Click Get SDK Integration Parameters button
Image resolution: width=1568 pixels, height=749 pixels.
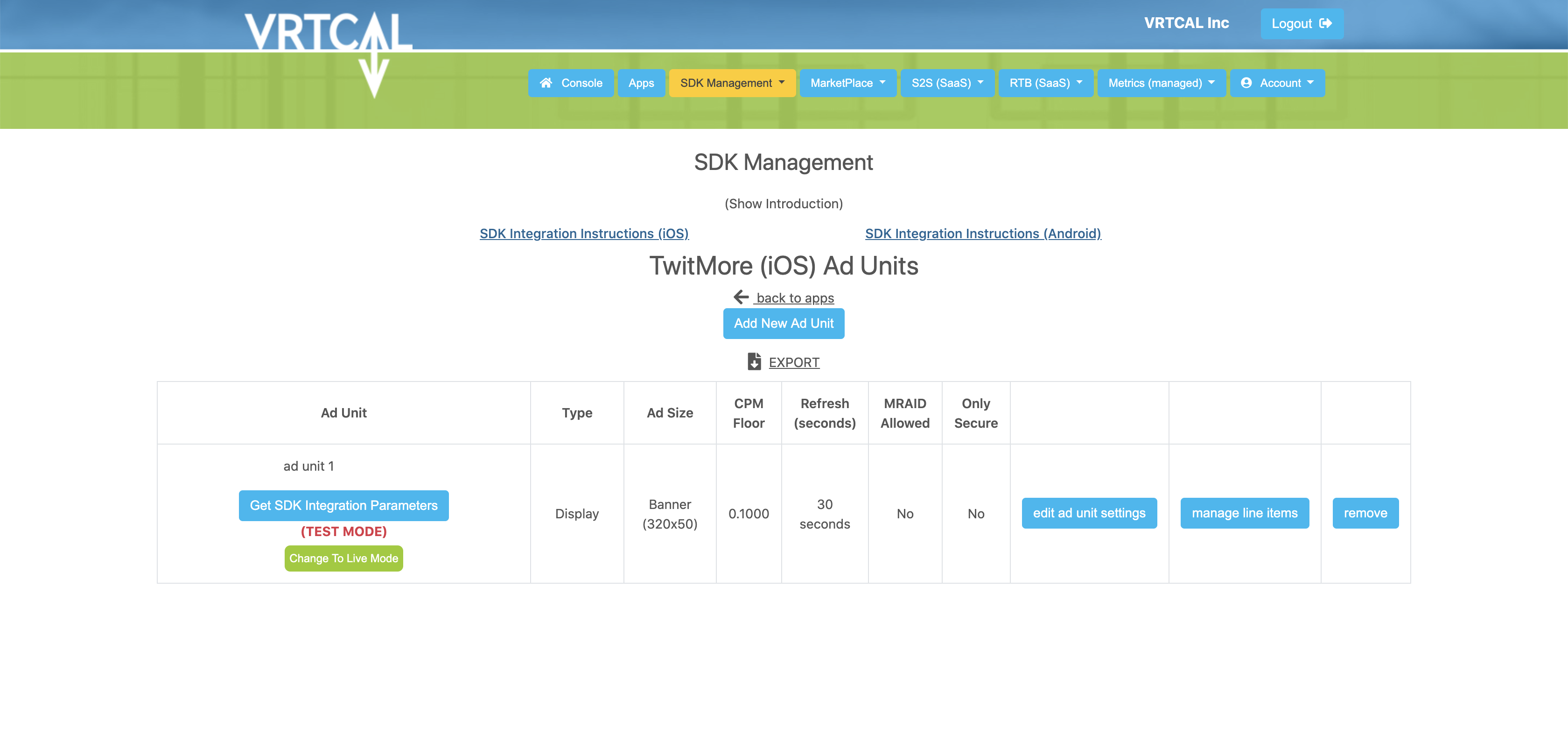click(343, 505)
